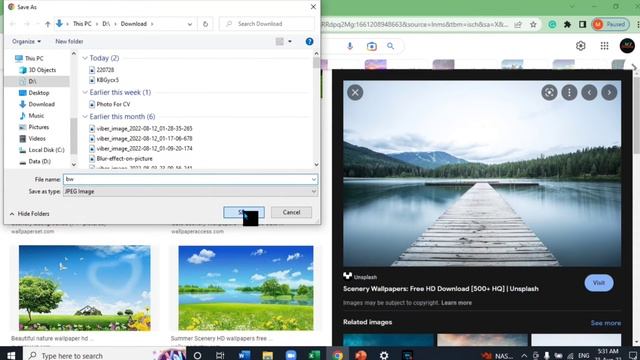This screenshot has height=360, width=640.
Task: Click the pier lake preview image
Action: point(482,173)
